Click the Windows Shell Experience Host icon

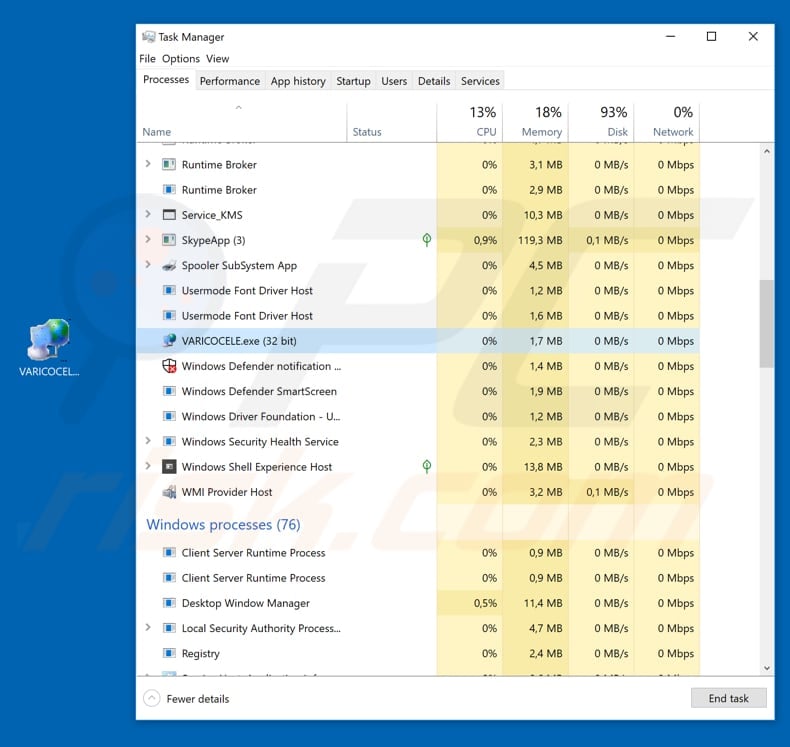click(169, 466)
